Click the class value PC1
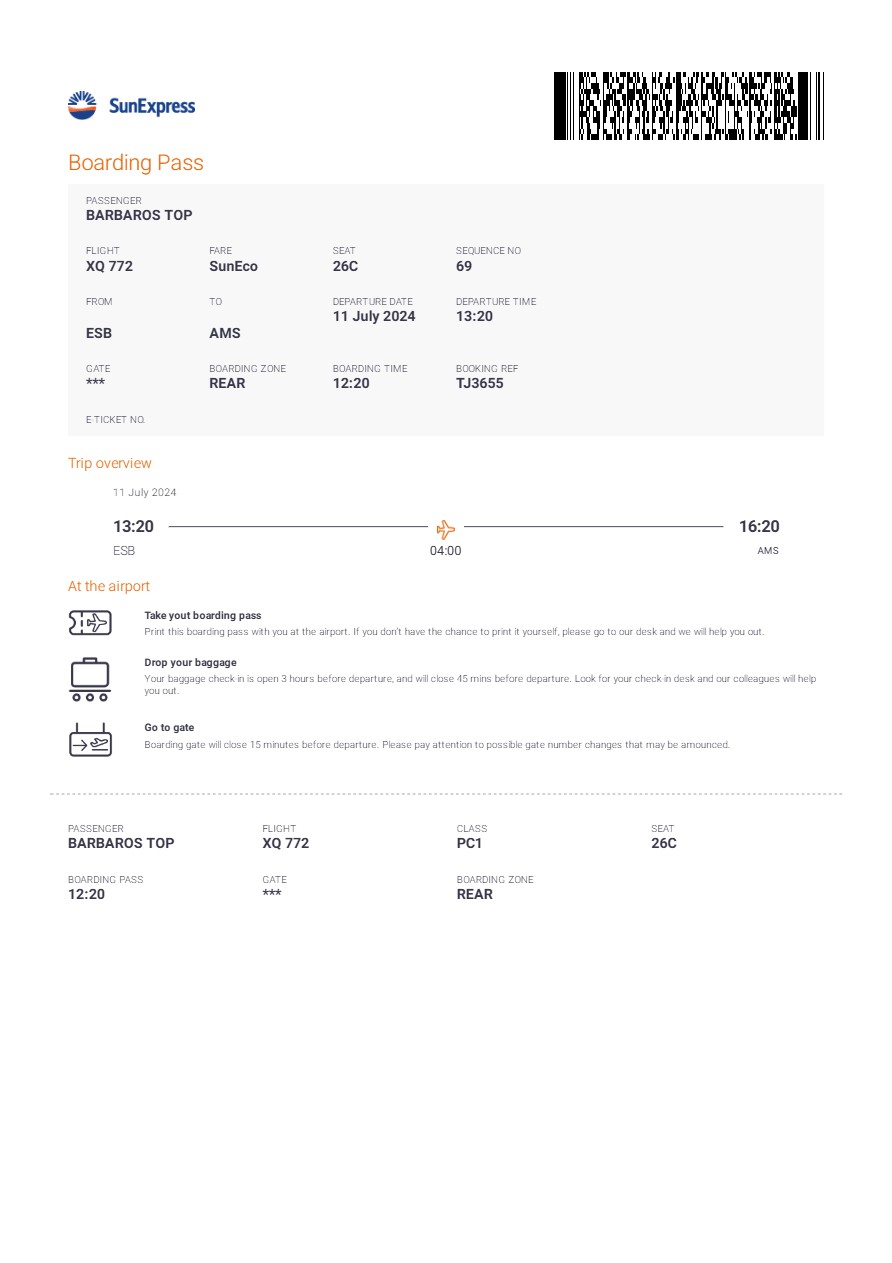Viewport: 892px width, 1263px height. pyautogui.click(x=469, y=843)
